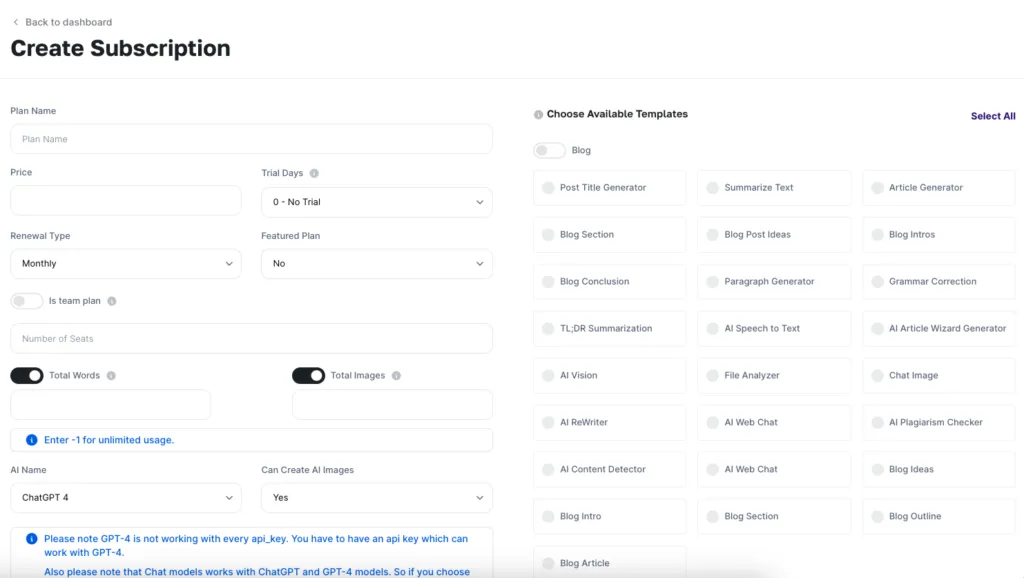Check the AI Content Detector template
This screenshot has height=578, width=1024.
(609, 470)
